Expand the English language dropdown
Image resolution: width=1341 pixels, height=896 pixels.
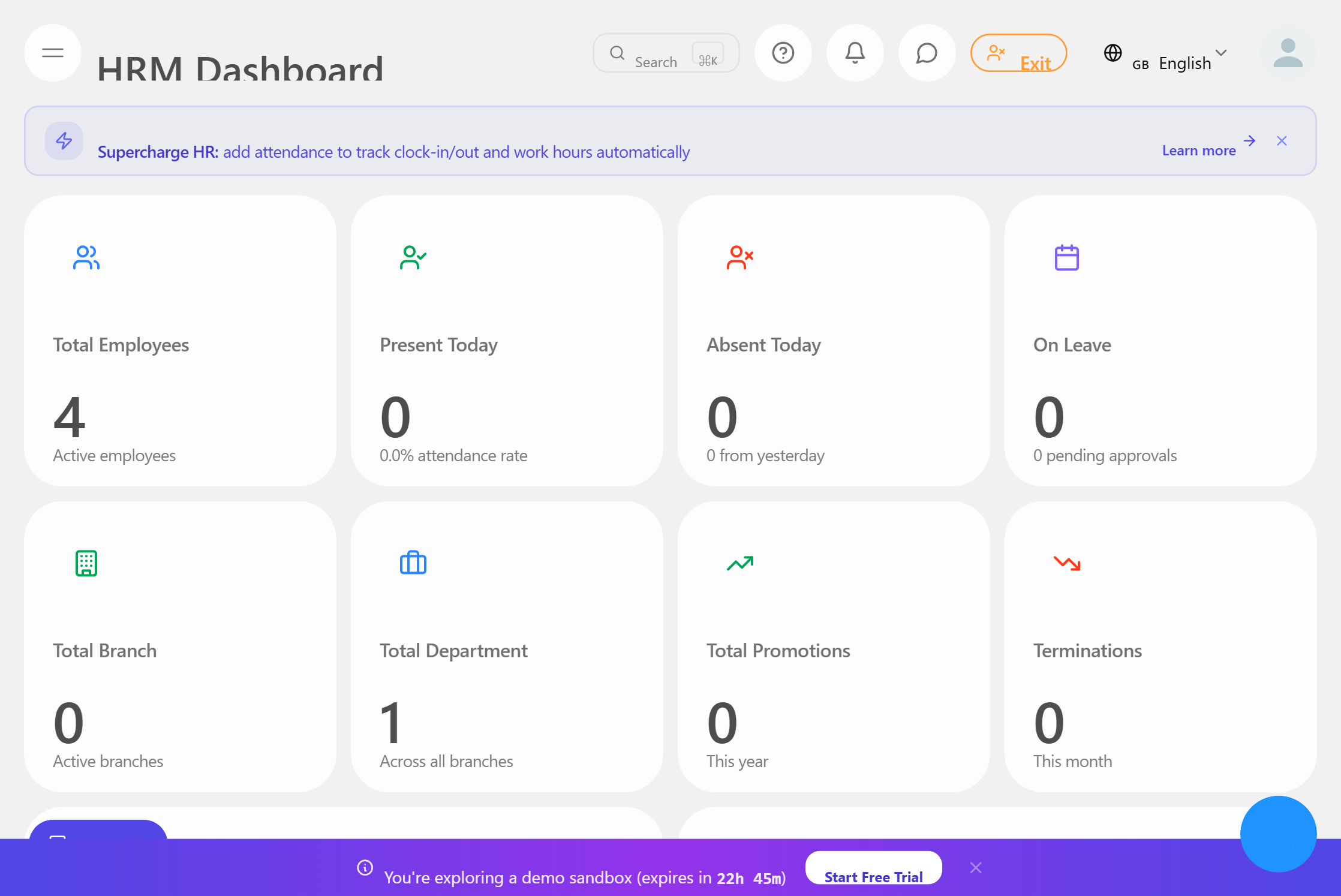click(x=1221, y=54)
